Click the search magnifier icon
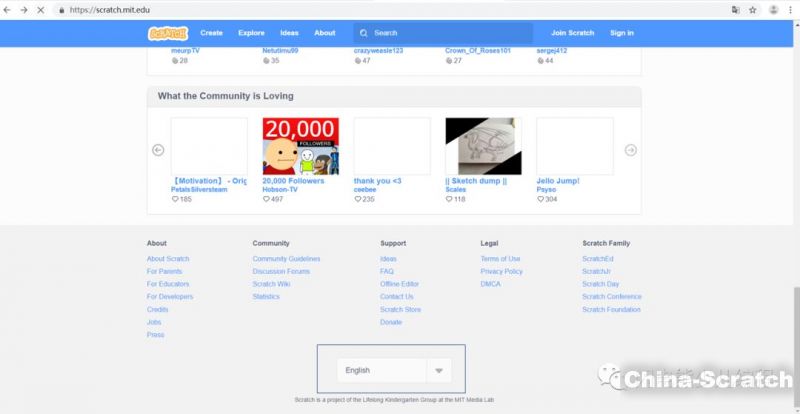The image size is (800, 414). point(363,33)
